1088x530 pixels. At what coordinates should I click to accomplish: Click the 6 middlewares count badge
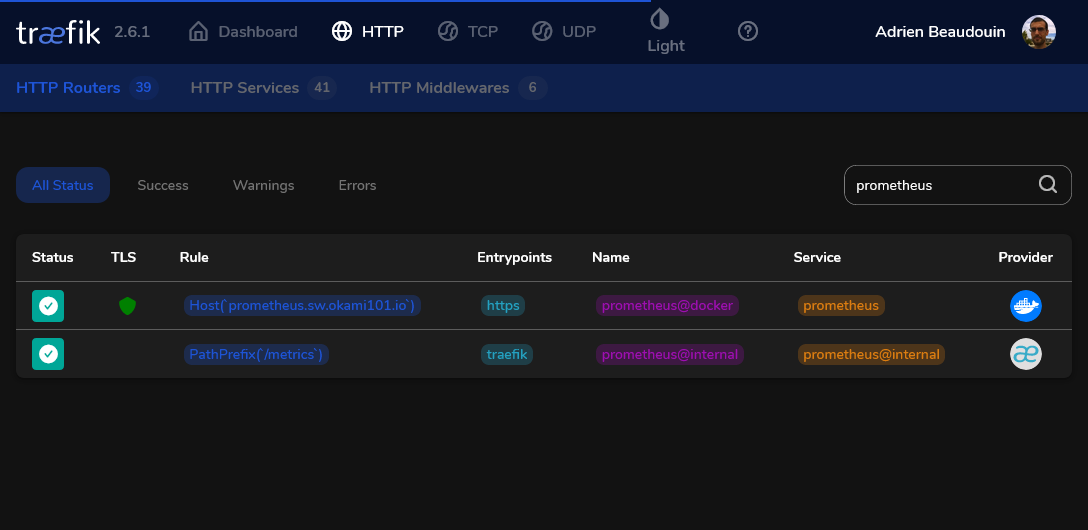point(533,88)
